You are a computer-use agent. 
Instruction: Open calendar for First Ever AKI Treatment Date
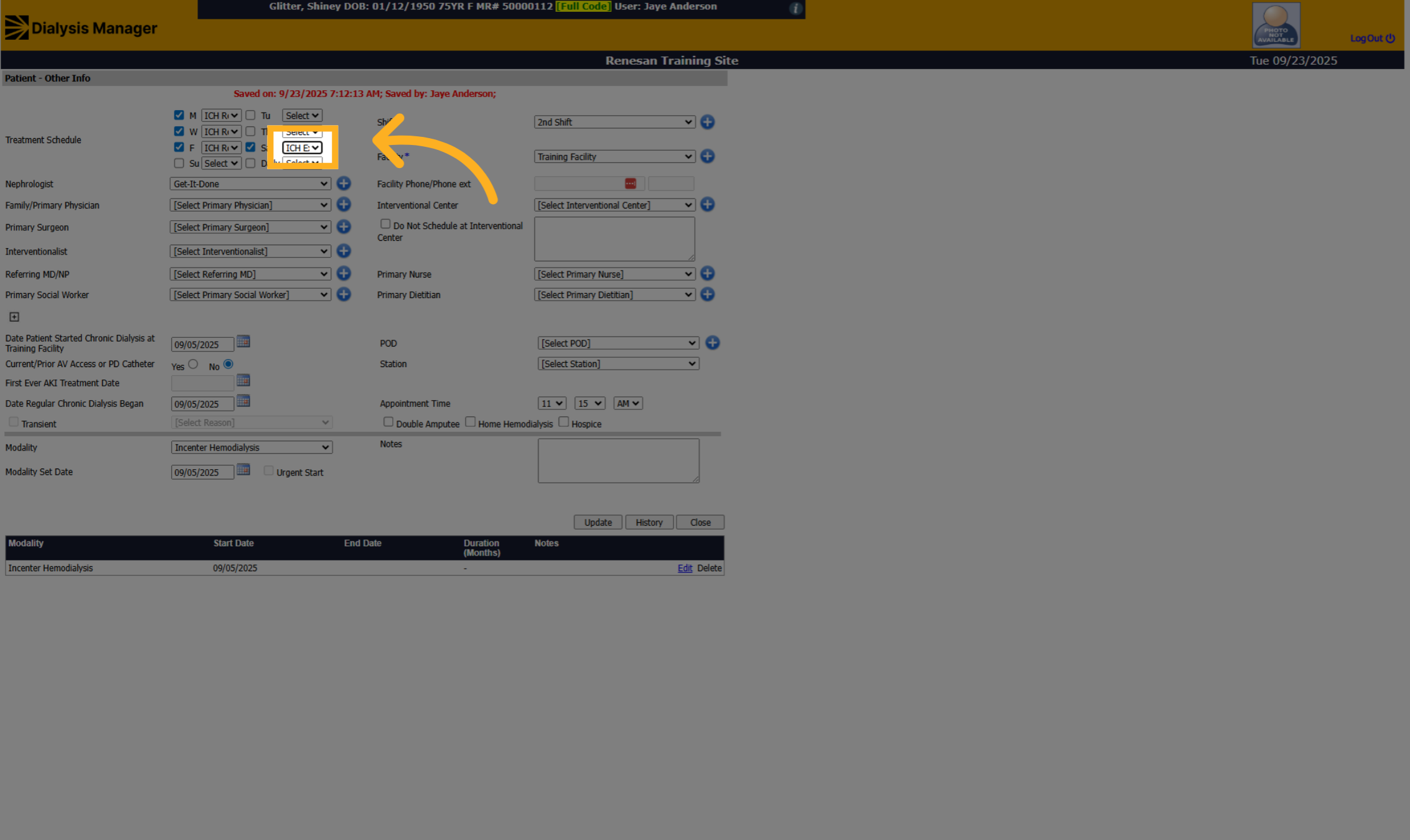[243, 380]
